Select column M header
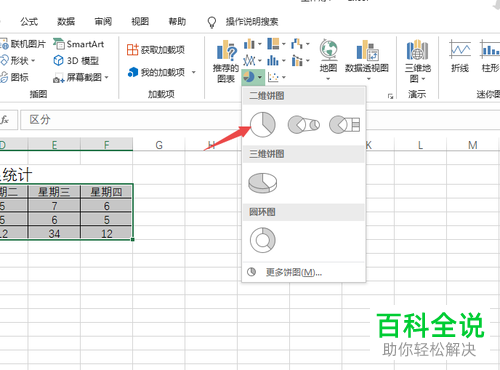Viewport: 500px width, 370px height. (473, 145)
